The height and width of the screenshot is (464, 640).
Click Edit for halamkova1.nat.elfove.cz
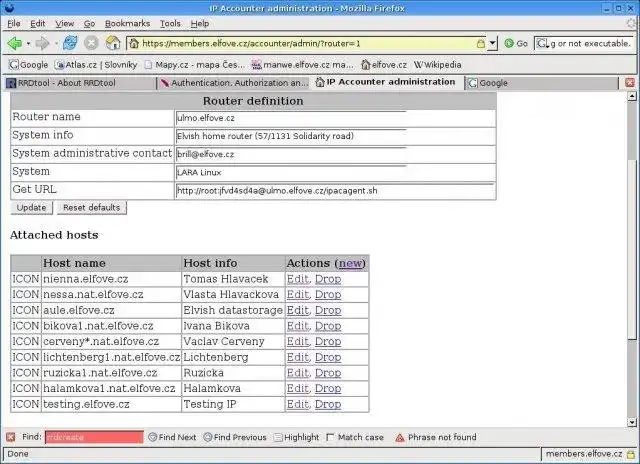pos(298,389)
